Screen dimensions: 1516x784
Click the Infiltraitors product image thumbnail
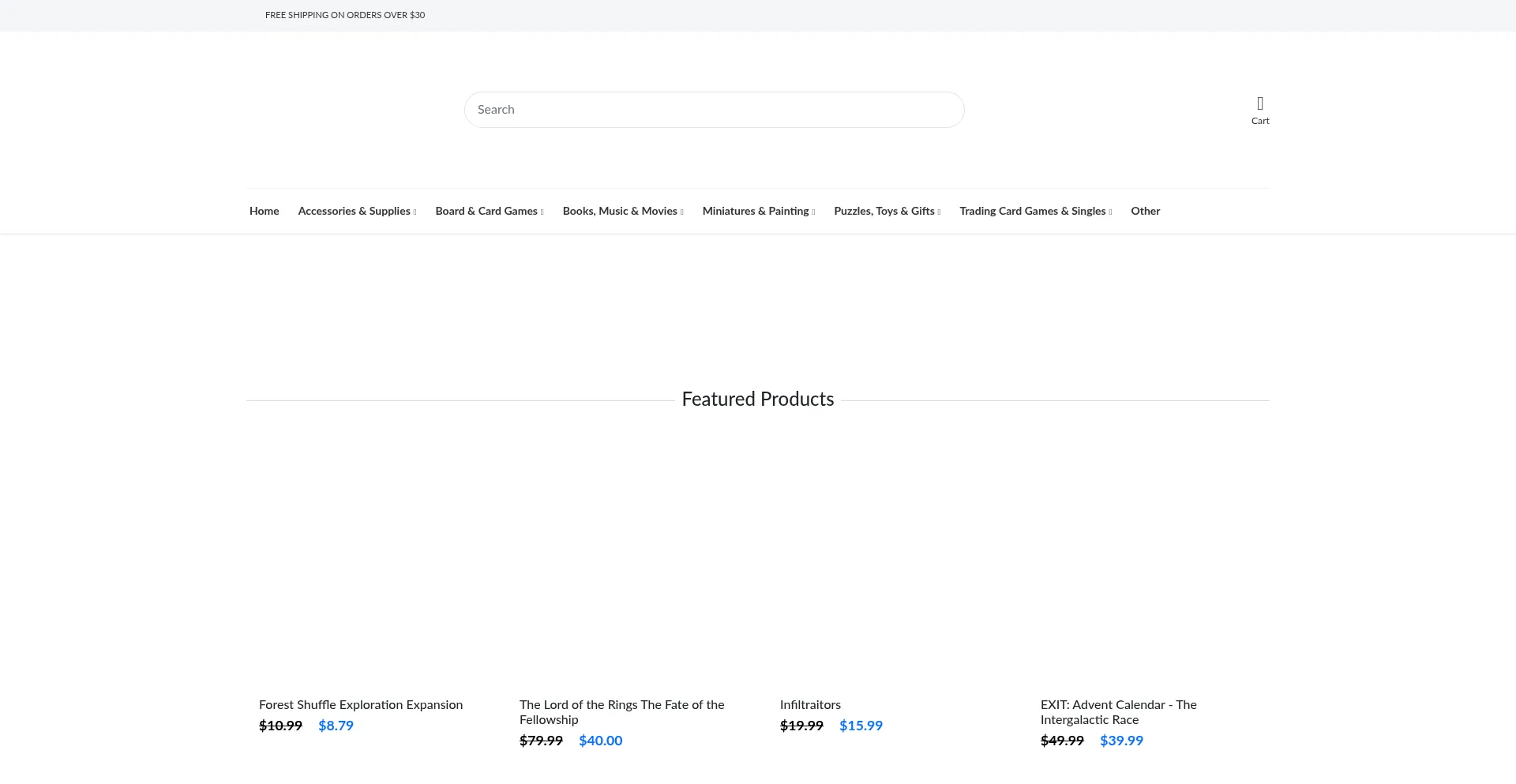click(888, 561)
